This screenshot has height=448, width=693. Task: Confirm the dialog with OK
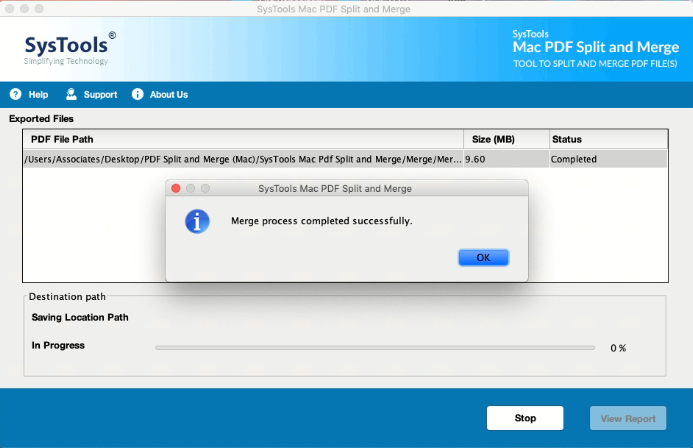(x=484, y=258)
